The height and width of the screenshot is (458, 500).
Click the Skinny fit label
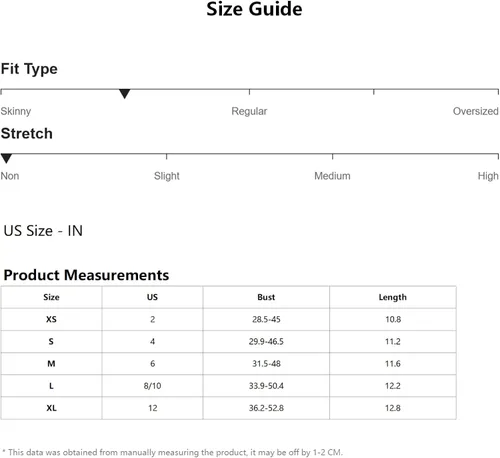coord(16,111)
